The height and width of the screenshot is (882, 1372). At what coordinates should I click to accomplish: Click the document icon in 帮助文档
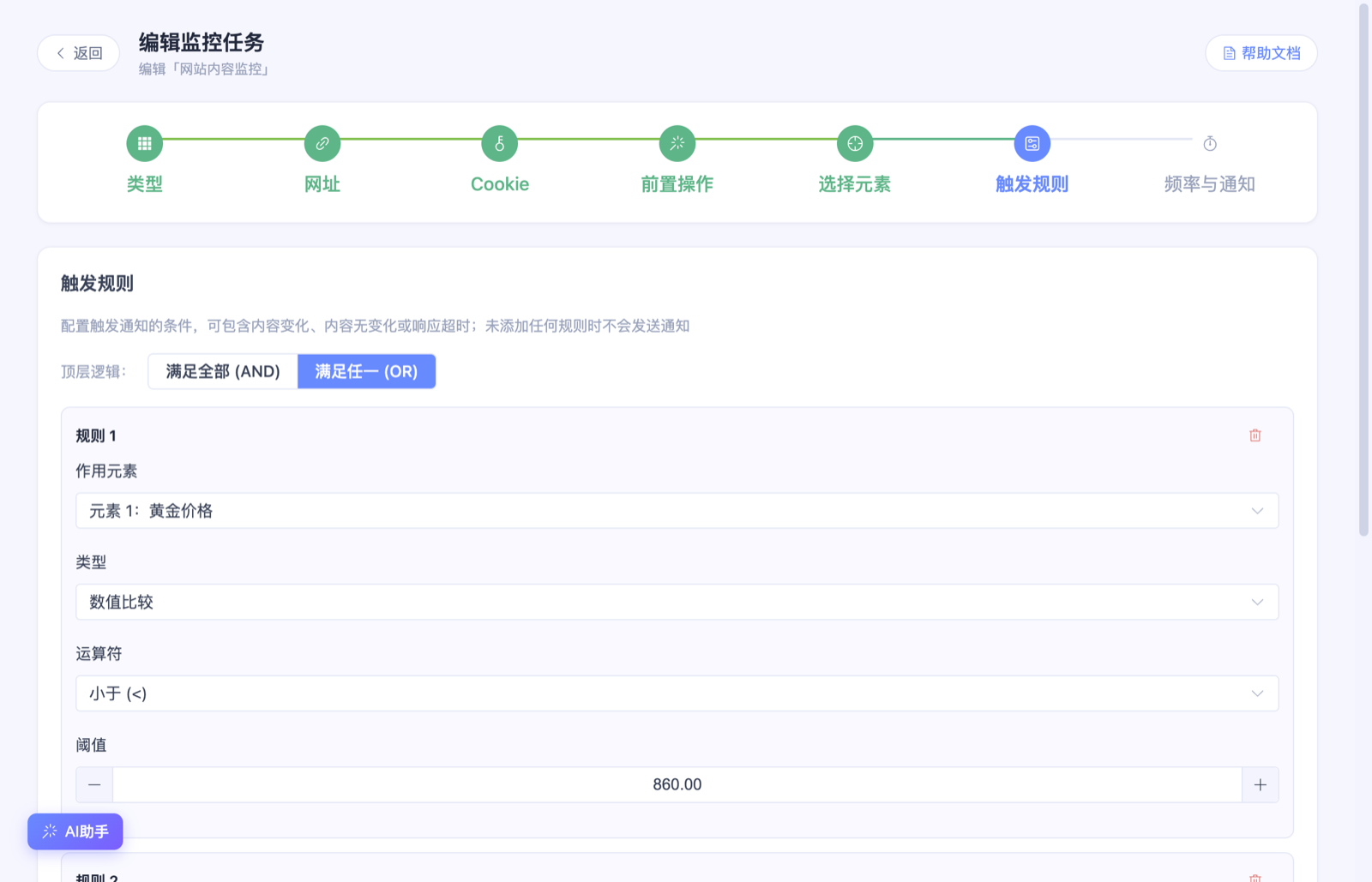point(1229,53)
